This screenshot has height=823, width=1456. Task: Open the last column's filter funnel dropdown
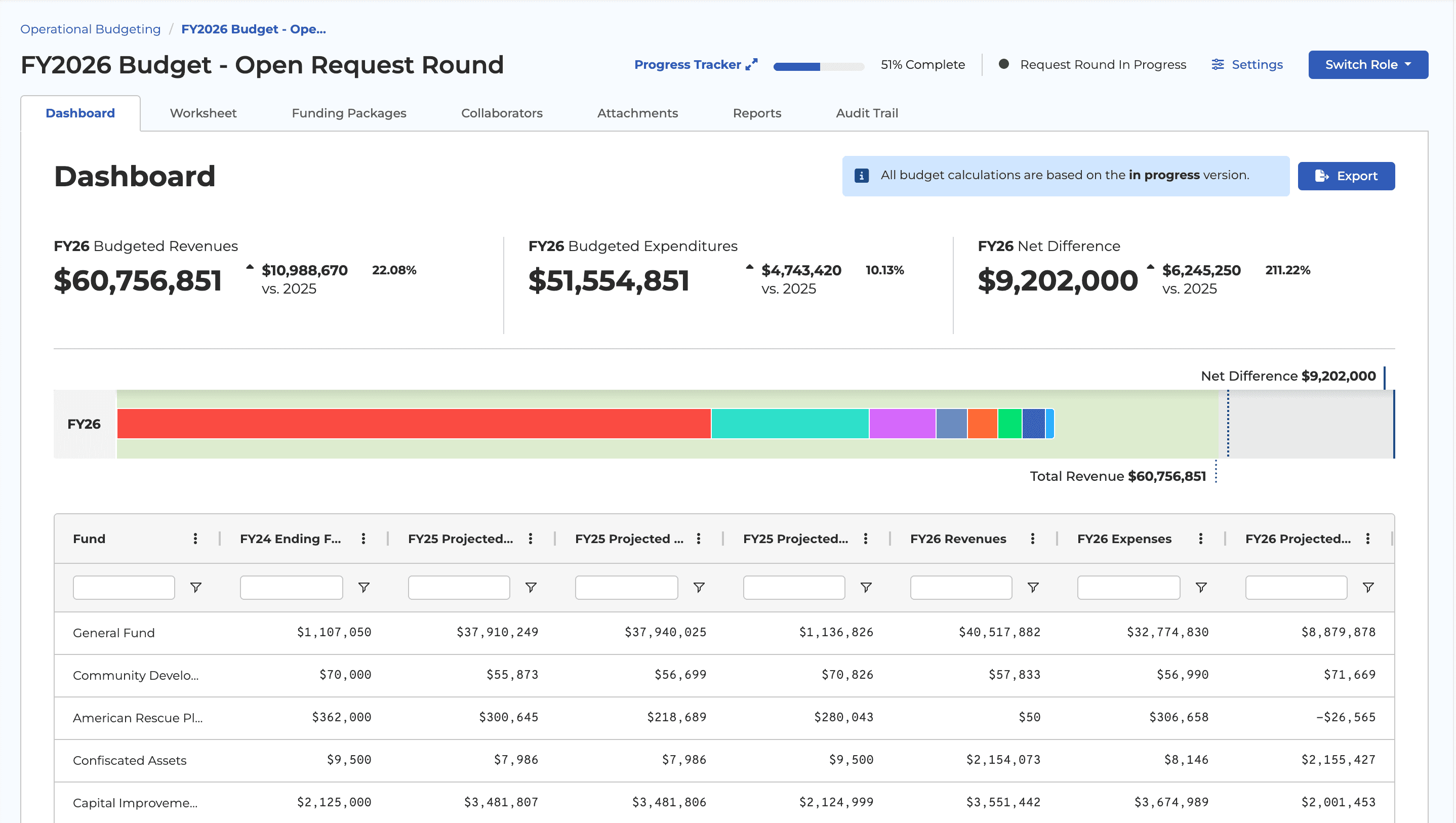coord(1368,587)
